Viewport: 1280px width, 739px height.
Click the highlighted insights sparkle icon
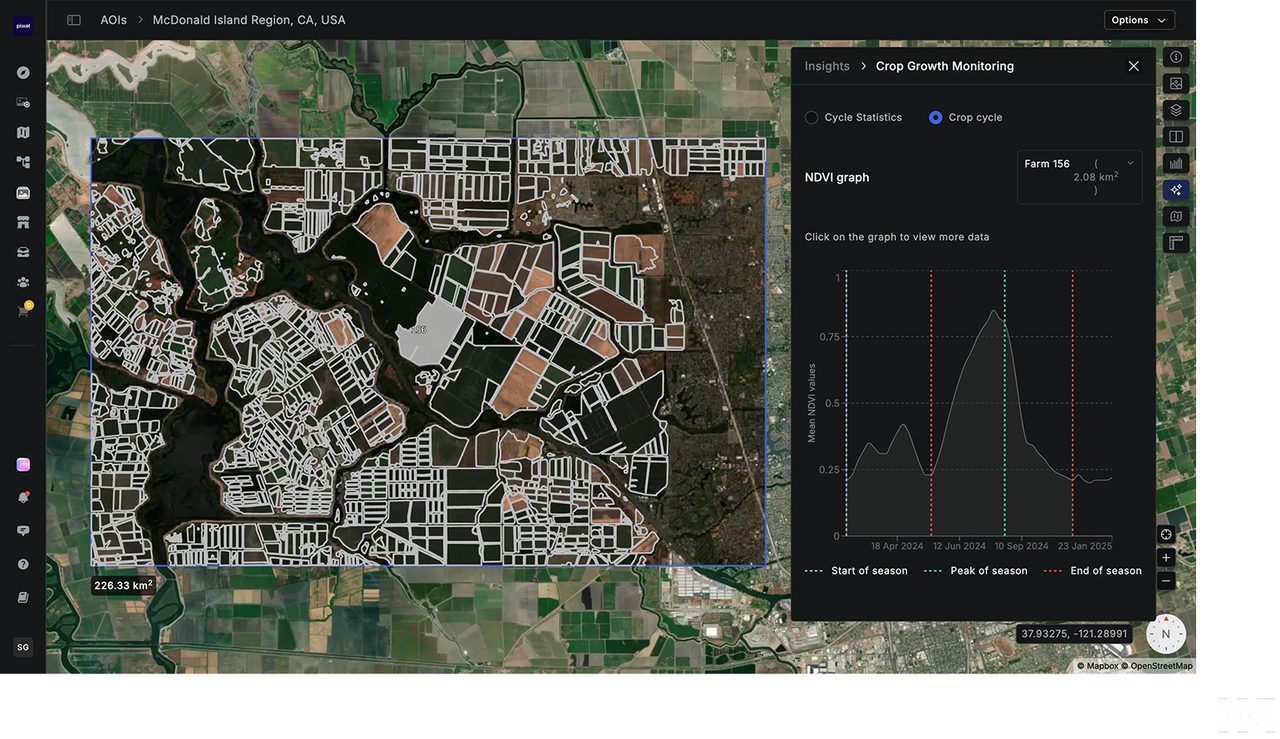[1176, 190]
